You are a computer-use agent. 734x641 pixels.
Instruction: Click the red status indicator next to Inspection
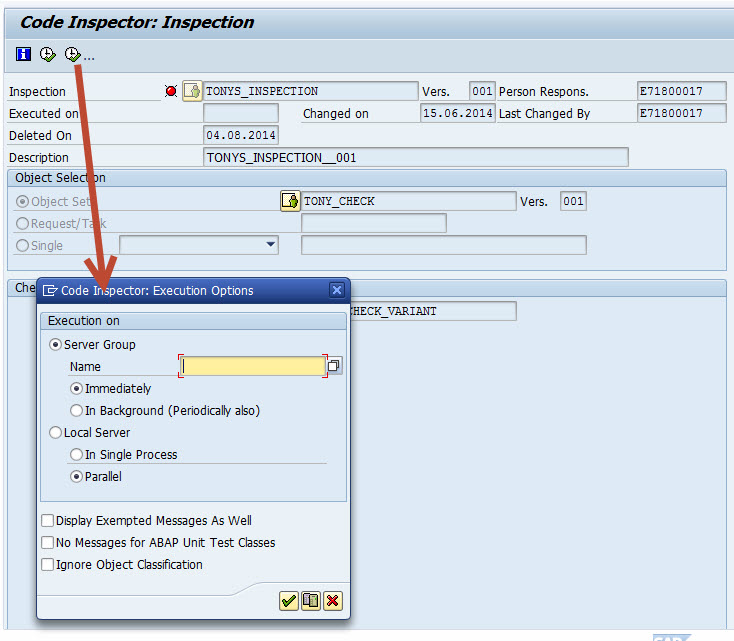pos(171,91)
